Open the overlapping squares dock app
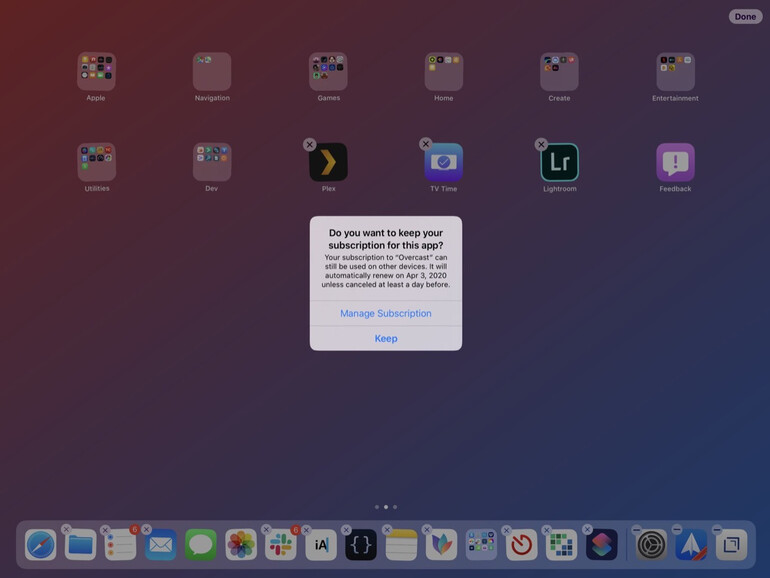The height and width of the screenshot is (578, 770). 732,545
